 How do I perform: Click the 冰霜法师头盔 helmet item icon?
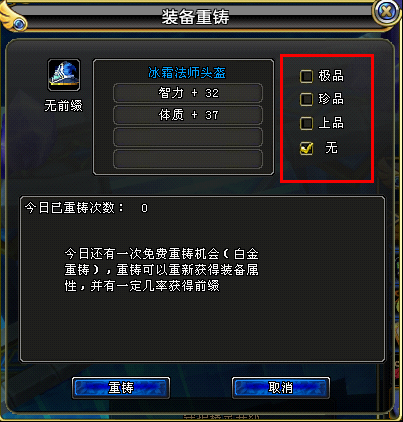pyautogui.click(x=64, y=75)
